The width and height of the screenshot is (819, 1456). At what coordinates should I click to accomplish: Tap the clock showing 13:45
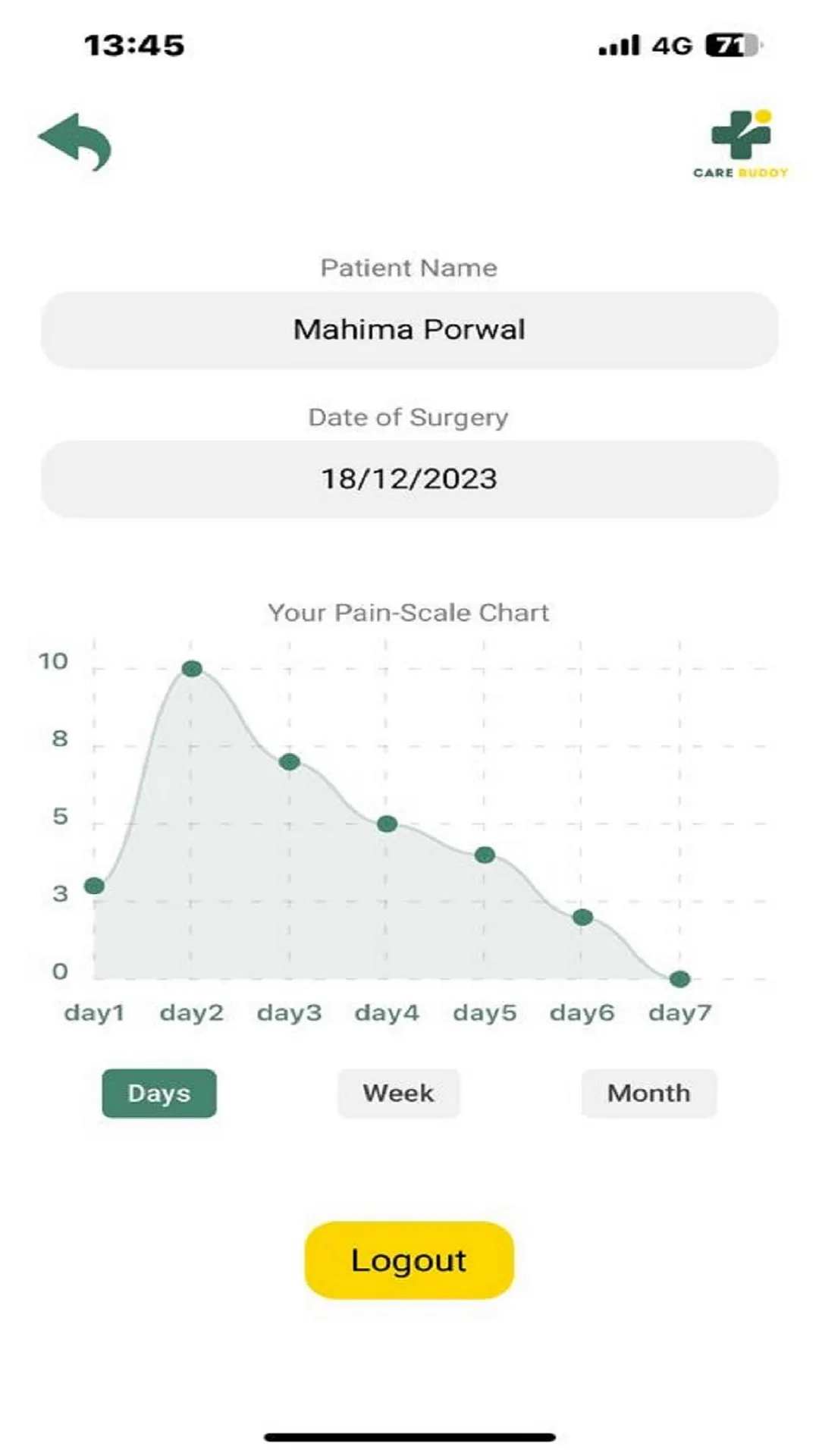click(x=134, y=45)
